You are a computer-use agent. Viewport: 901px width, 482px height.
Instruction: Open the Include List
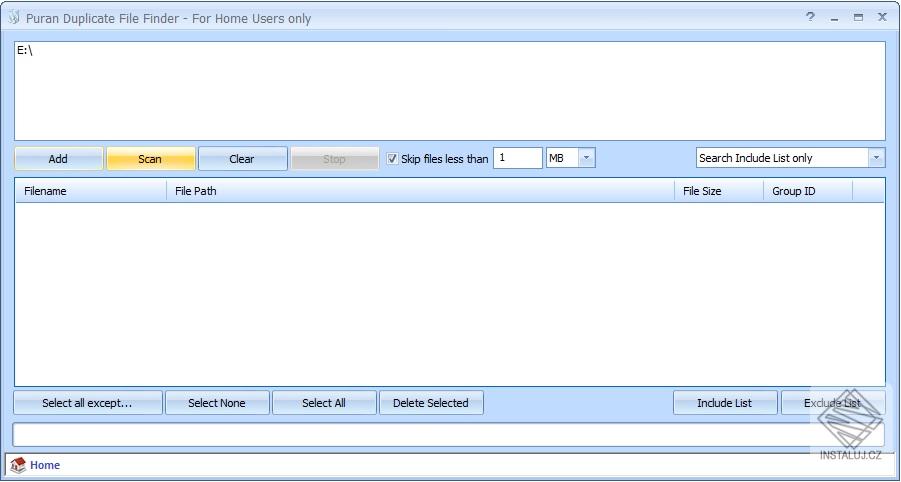point(725,403)
